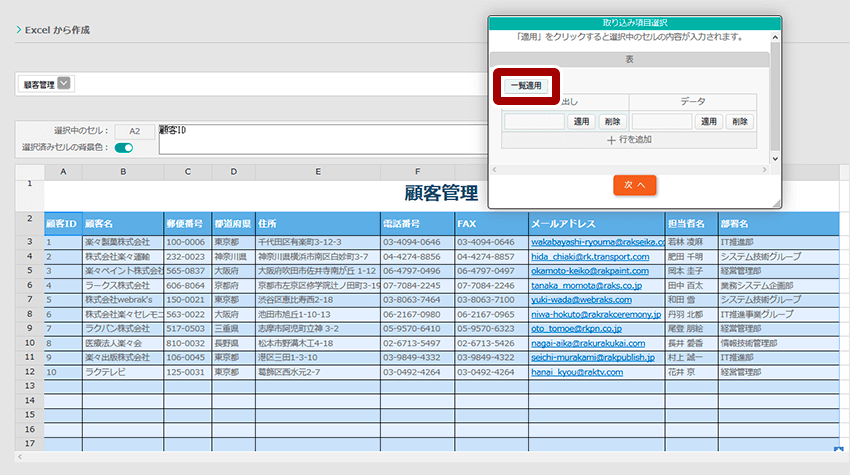
Task: Click the heading input field in dialog
Action: pyautogui.click(x=535, y=121)
